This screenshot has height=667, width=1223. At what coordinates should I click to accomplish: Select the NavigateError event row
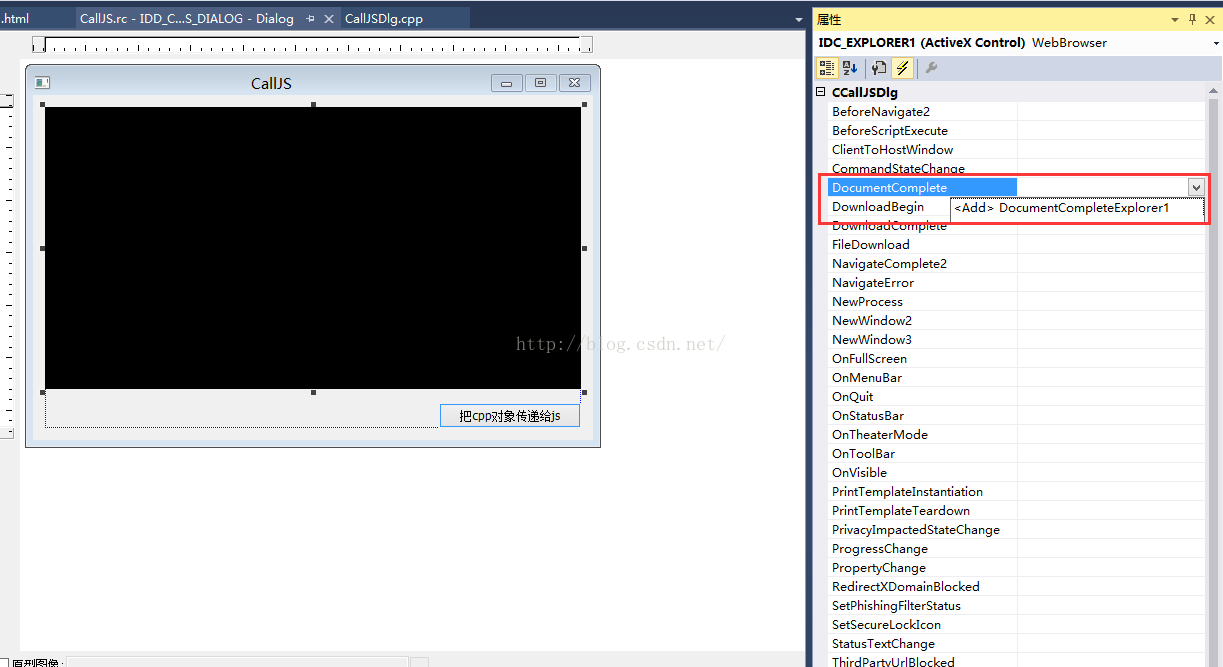(x=1016, y=283)
